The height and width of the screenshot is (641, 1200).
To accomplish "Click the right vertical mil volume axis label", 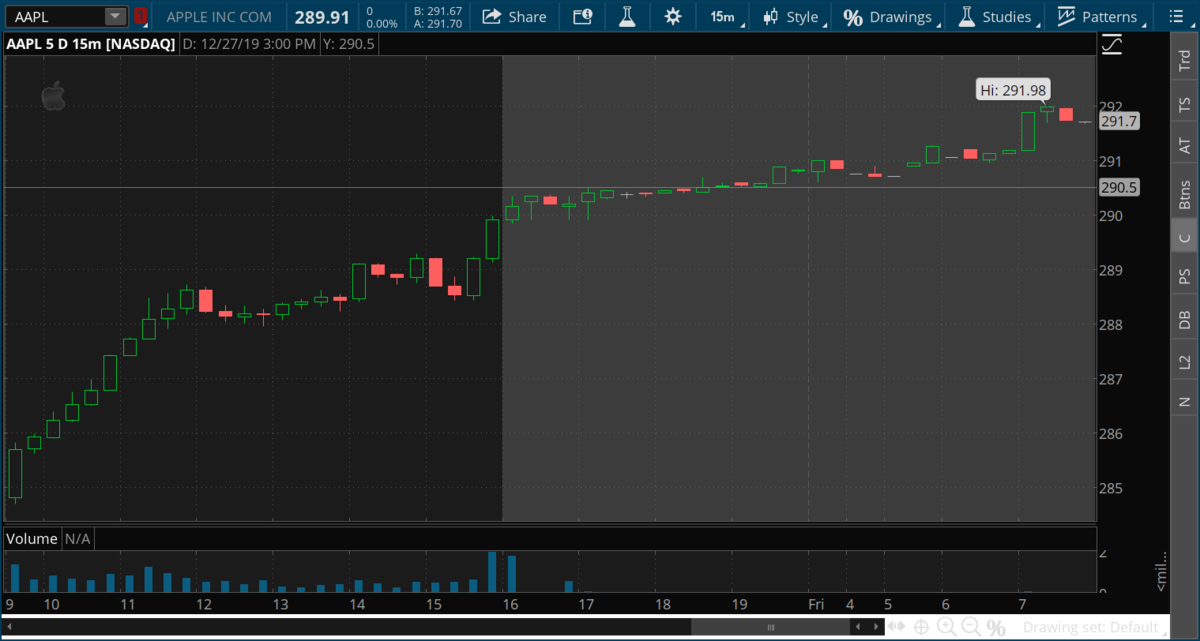I will point(1161,571).
